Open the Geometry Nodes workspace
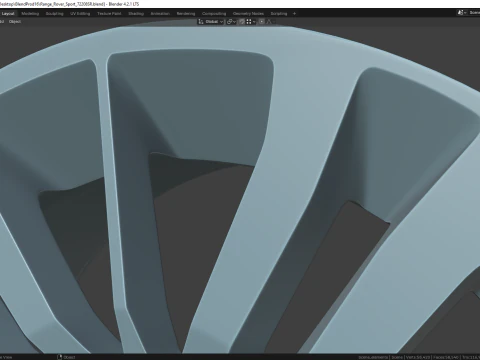This screenshot has height=360, width=480. pyautogui.click(x=248, y=14)
